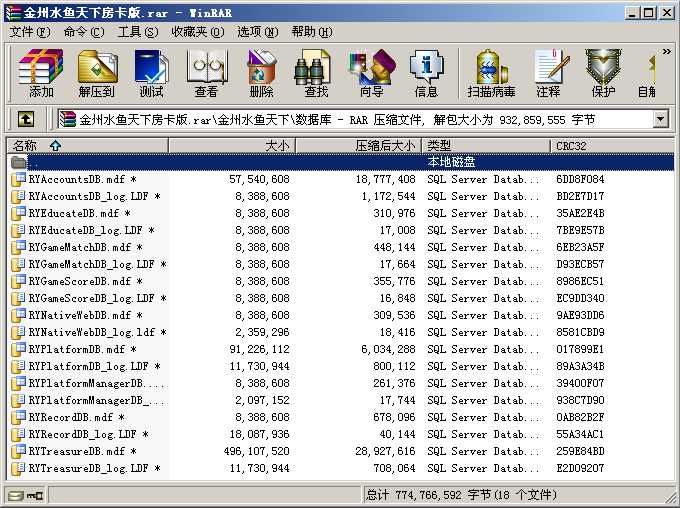The image size is (680, 508).
Task: Open the Favorites (收藏夹) menu
Action: [x=198, y=32]
